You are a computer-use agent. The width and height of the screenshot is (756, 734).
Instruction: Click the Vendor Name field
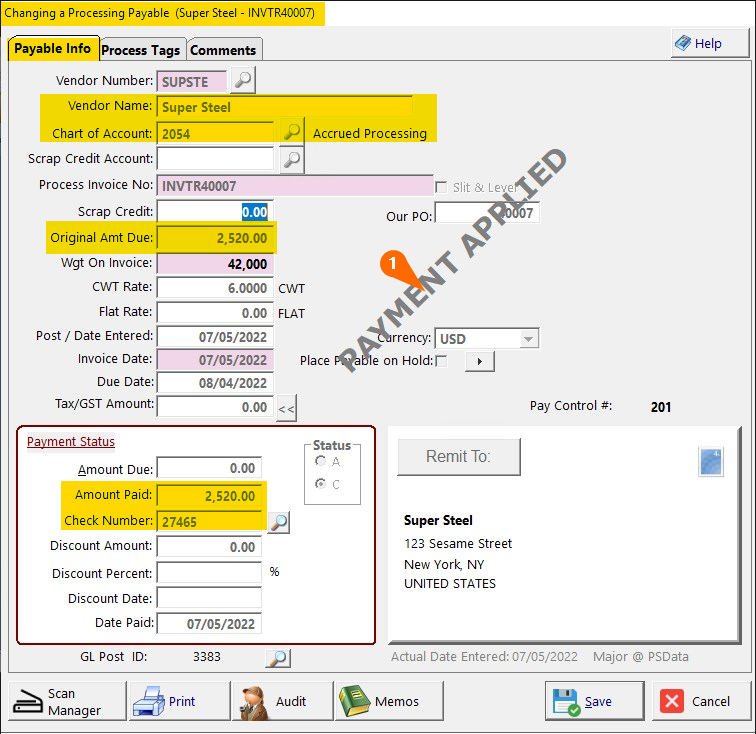coord(284,107)
